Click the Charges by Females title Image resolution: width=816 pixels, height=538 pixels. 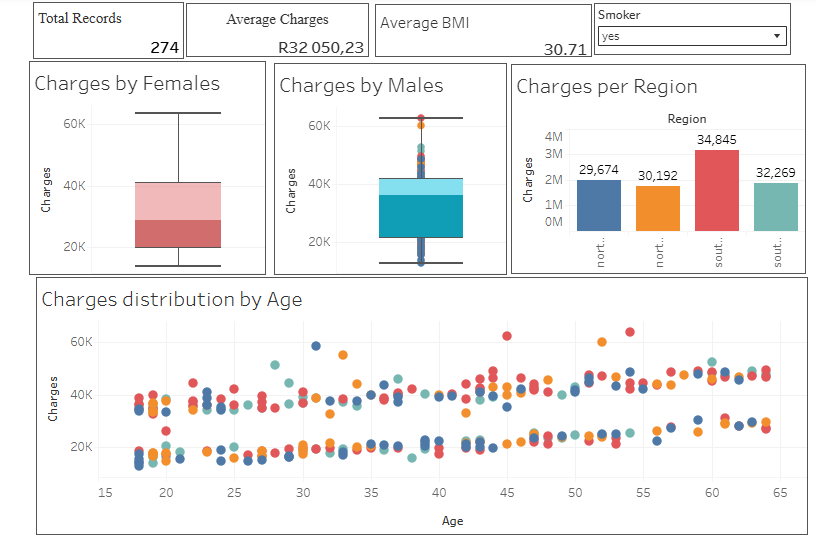coord(127,84)
